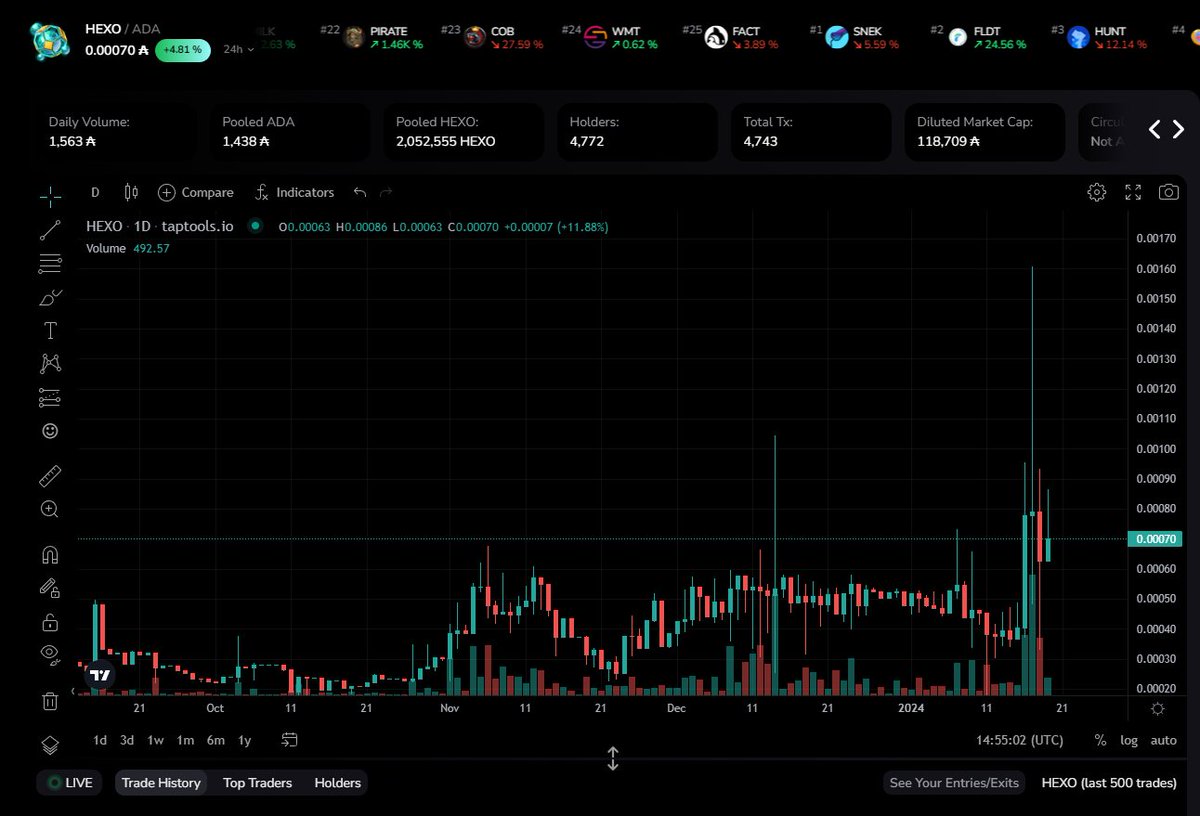Click See Your Entries/Exits button
Image resolution: width=1200 pixels, height=816 pixels.
[x=954, y=783]
